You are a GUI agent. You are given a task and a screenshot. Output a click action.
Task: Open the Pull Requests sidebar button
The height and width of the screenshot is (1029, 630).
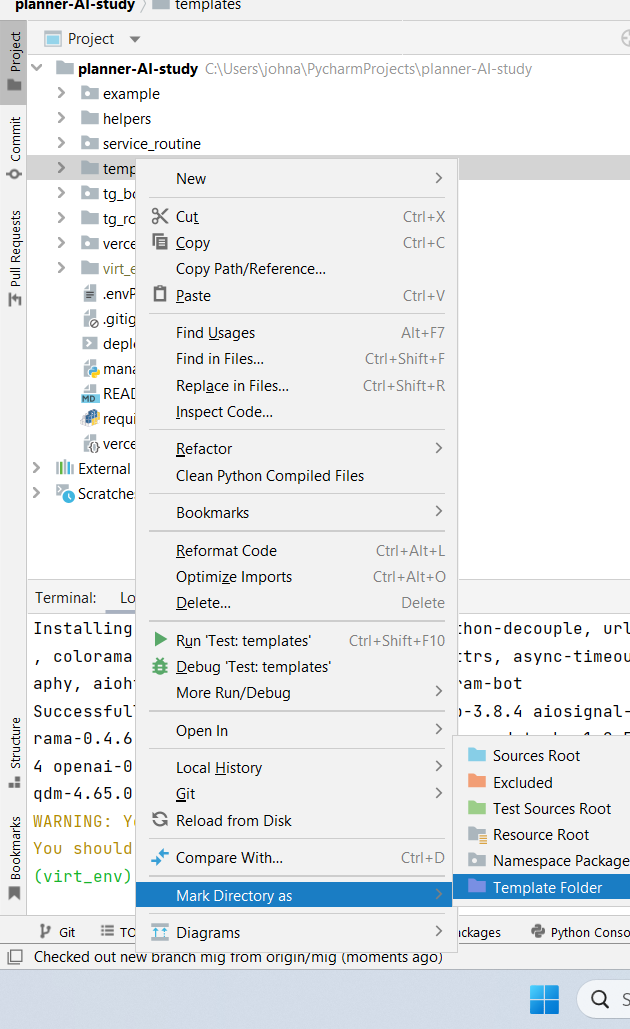14,258
